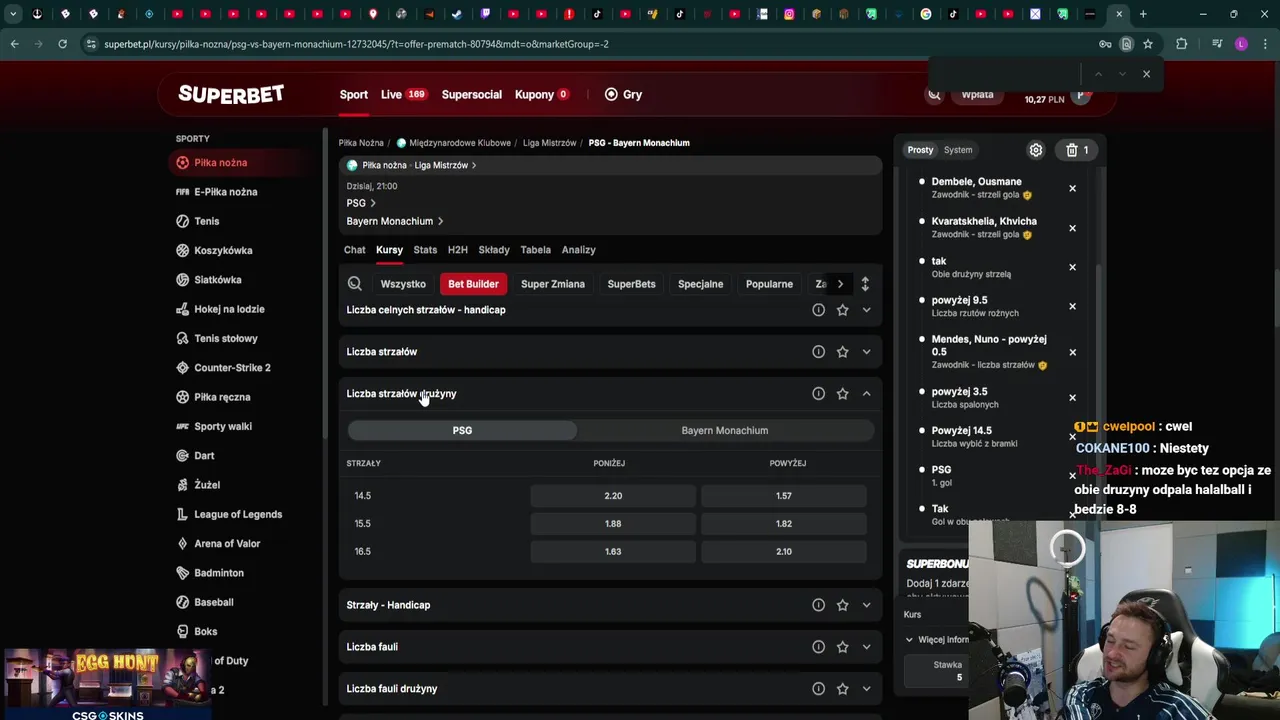
Task: Expand the Liczba strzałów market
Action: coord(866,352)
